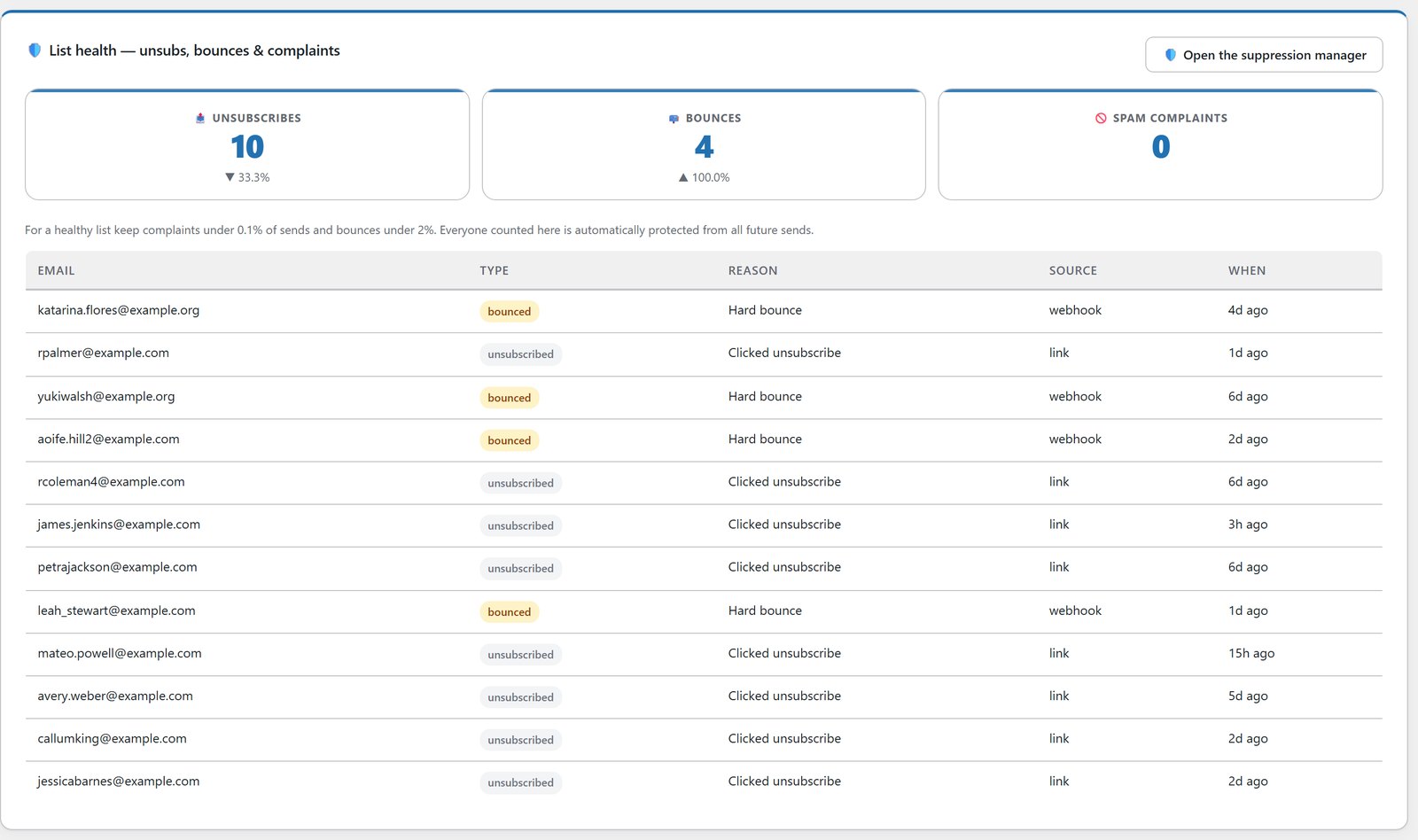Select leah_stewart@example.com email

point(116,611)
